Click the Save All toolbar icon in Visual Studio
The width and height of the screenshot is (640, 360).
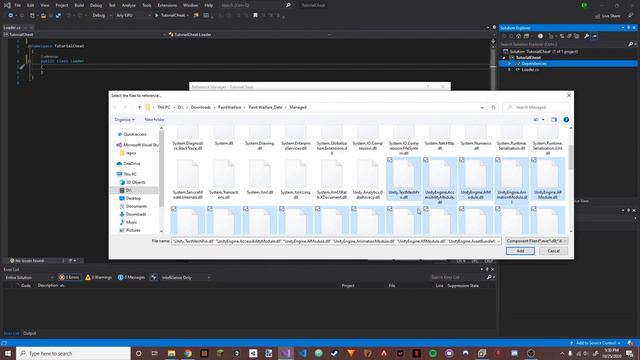[58, 16]
